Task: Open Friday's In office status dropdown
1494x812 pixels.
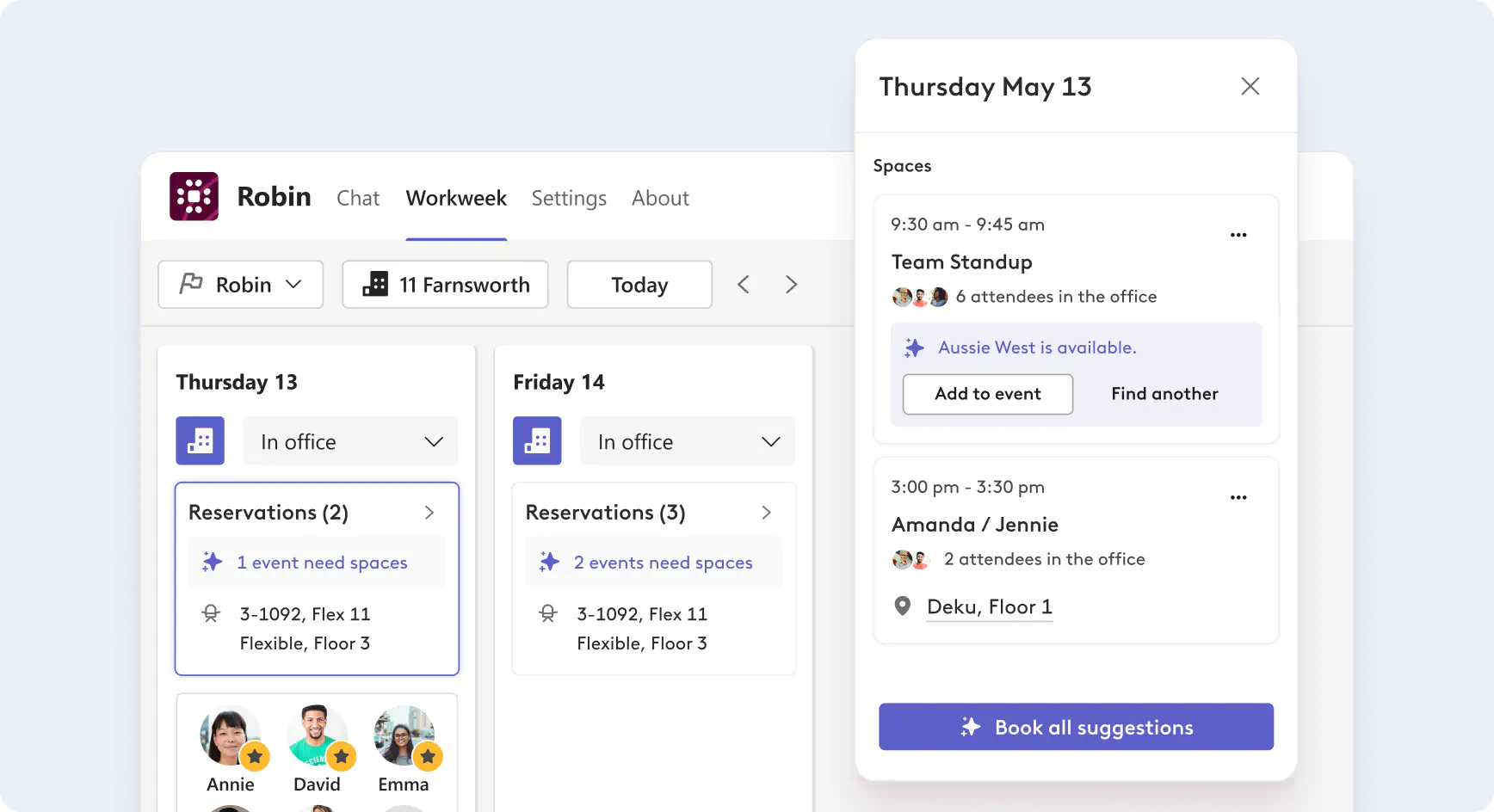Action: (687, 440)
